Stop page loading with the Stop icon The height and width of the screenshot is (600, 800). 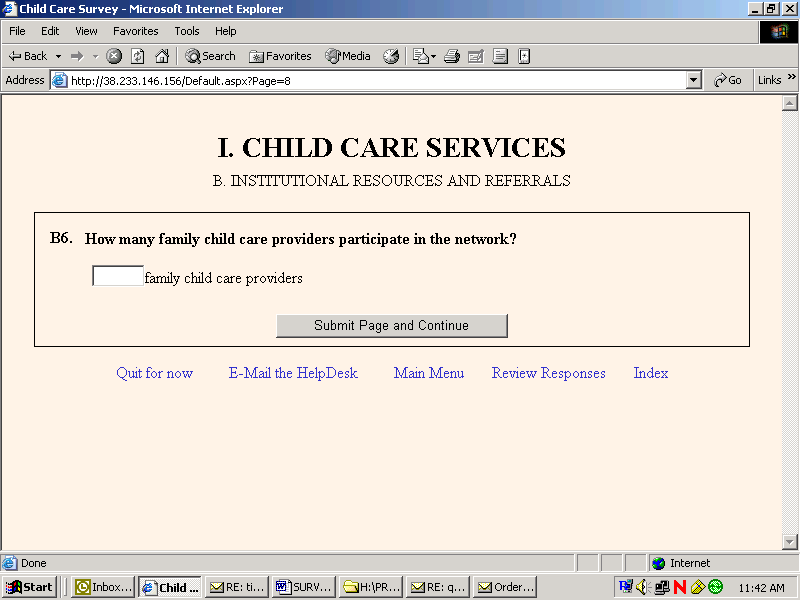coord(114,56)
